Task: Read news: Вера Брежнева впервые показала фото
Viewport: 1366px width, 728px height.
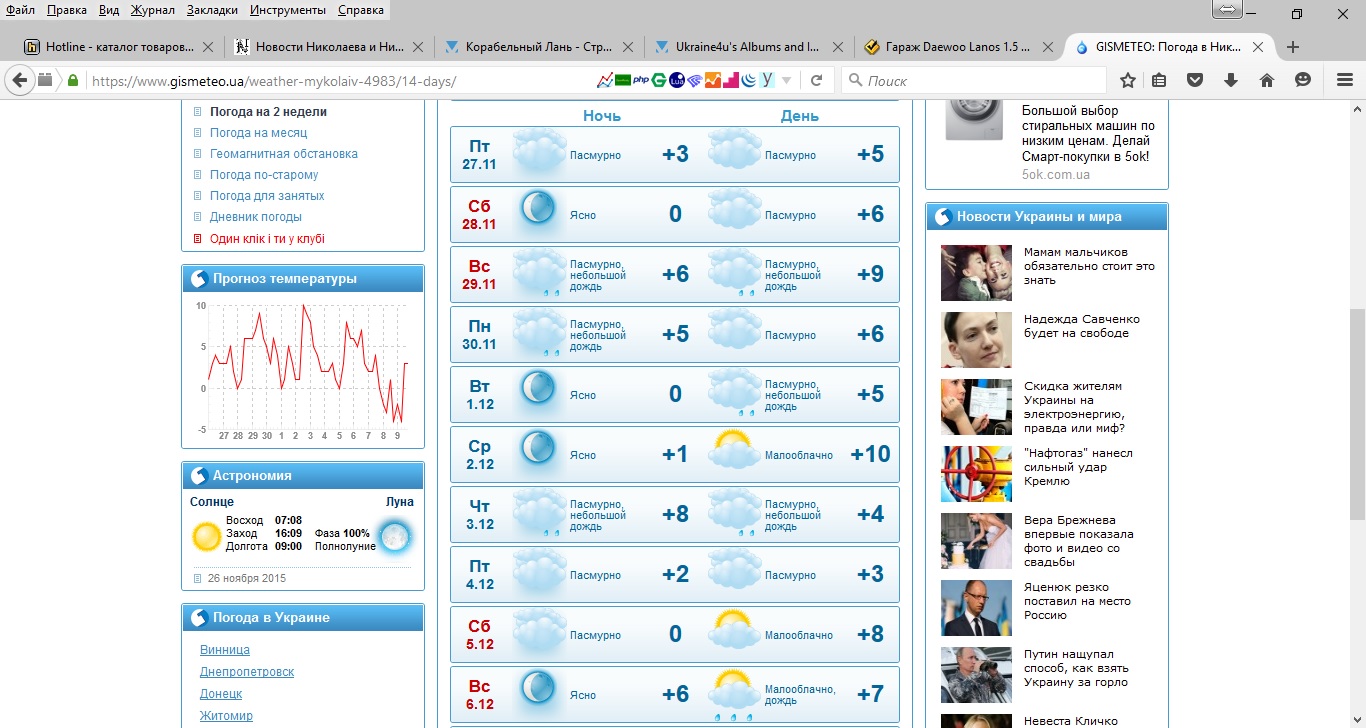Action: click(1079, 541)
